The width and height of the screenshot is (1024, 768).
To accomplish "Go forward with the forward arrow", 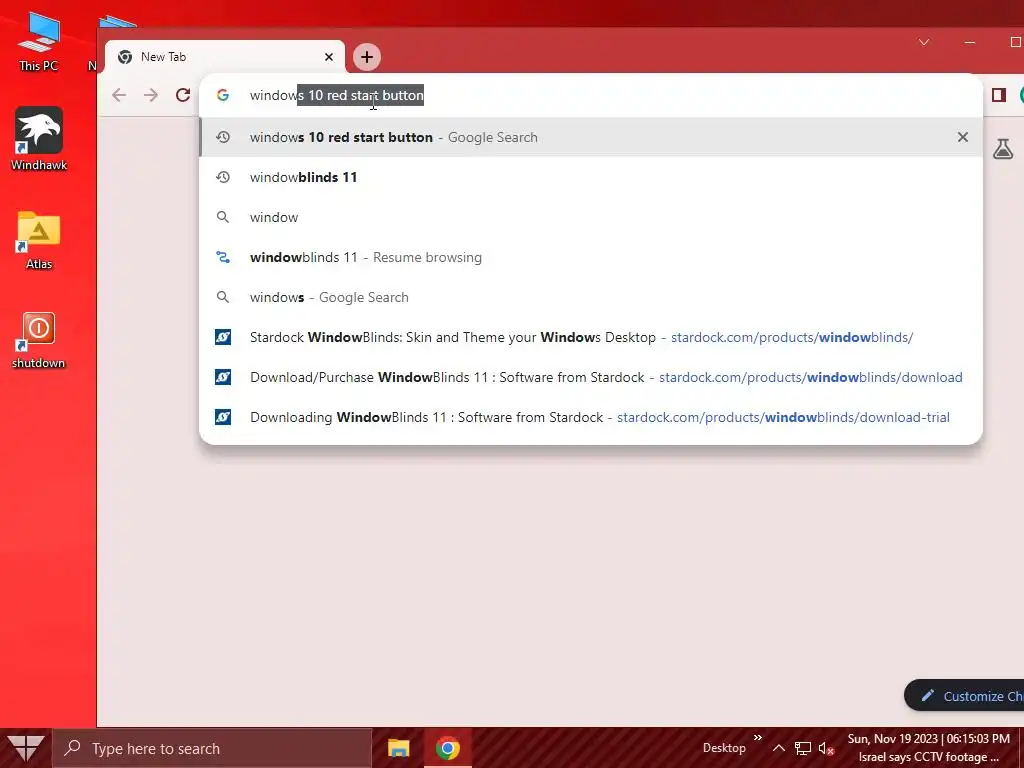I will click(x=151, y=95).
